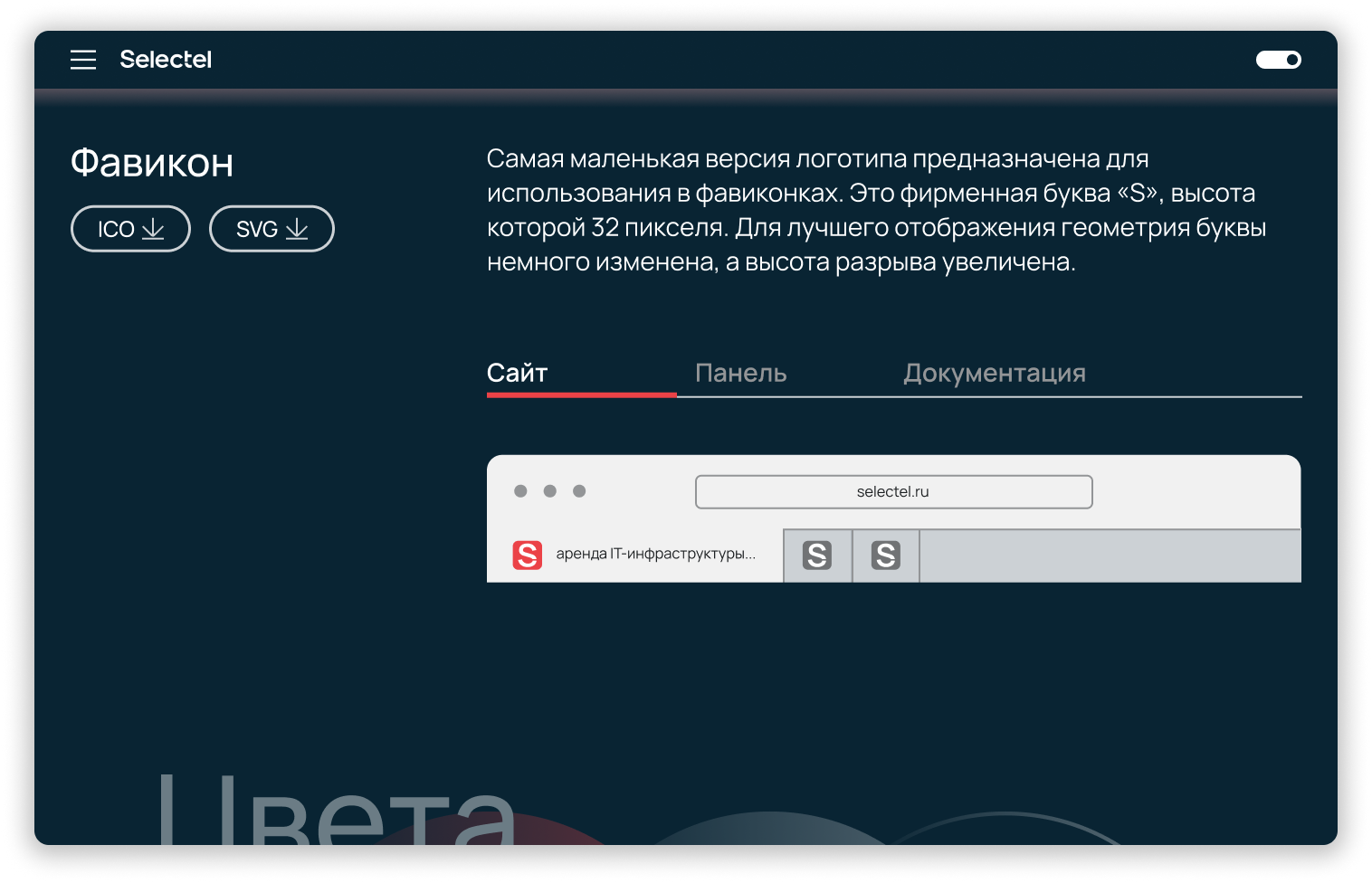Click the Цвета section heading
The height and width of the screenshot is (883, 1372).
coord(335,828)
